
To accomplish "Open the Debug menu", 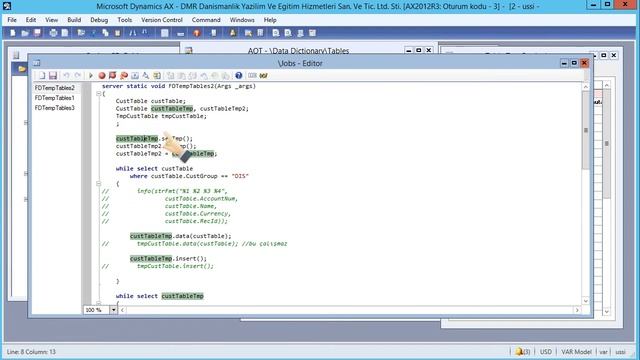I will [x=99, y=20].
